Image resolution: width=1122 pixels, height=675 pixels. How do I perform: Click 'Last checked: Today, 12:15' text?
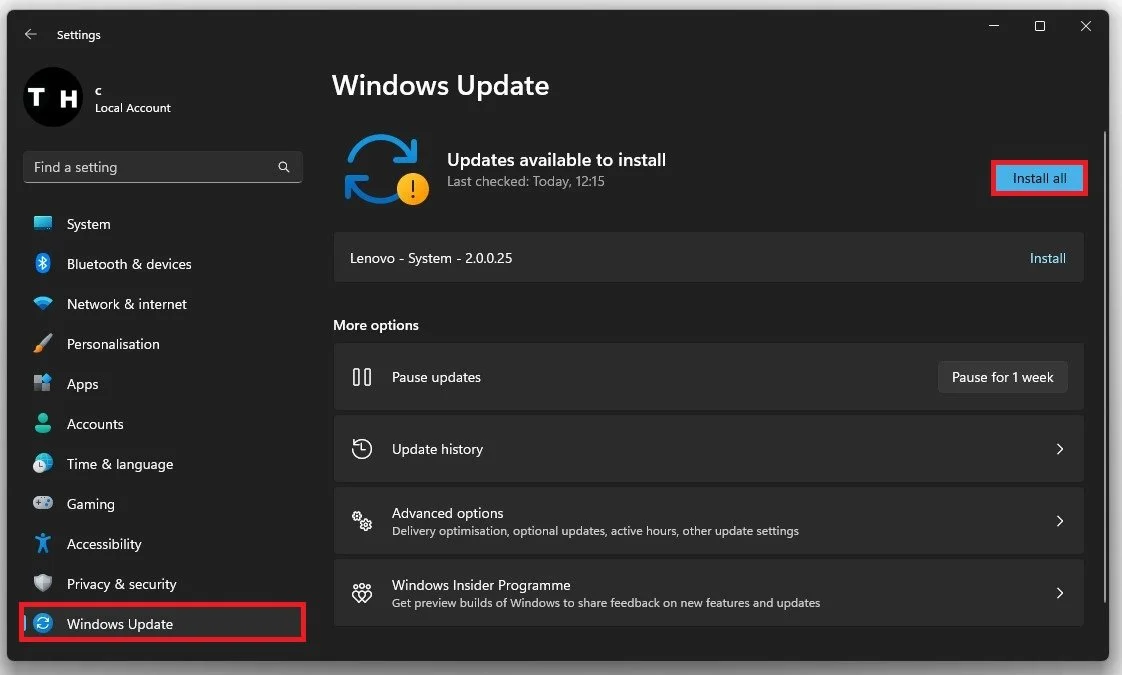click(x=526, y=182)
